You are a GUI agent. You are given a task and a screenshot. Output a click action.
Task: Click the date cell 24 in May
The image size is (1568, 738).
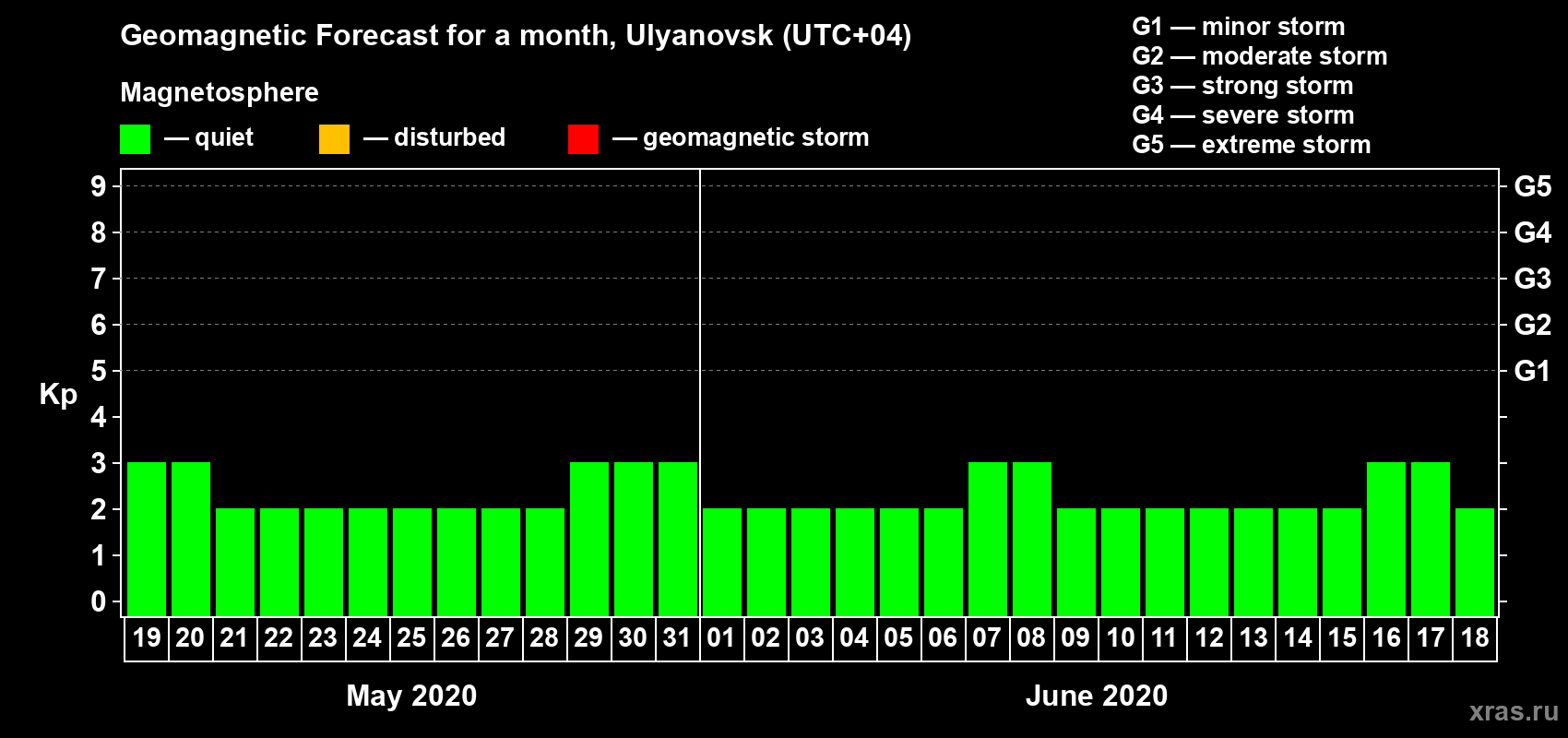368,638
